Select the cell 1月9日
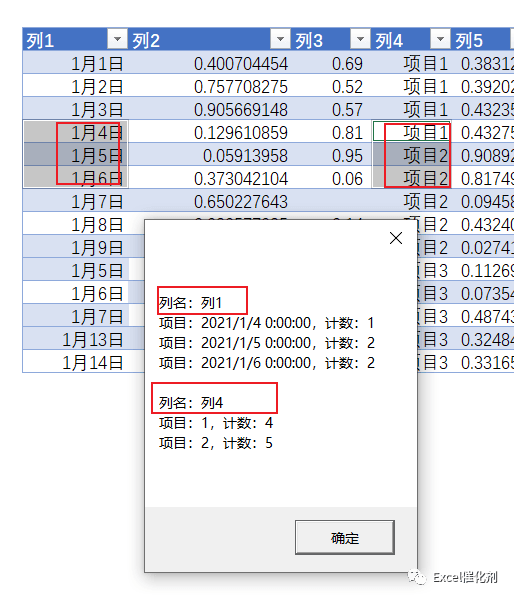This screenshot has width=514, height=600. click(x=75, y=246)
